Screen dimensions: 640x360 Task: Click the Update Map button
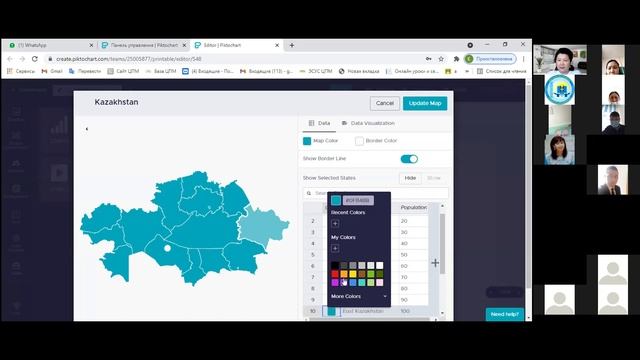tap(425, 103)
